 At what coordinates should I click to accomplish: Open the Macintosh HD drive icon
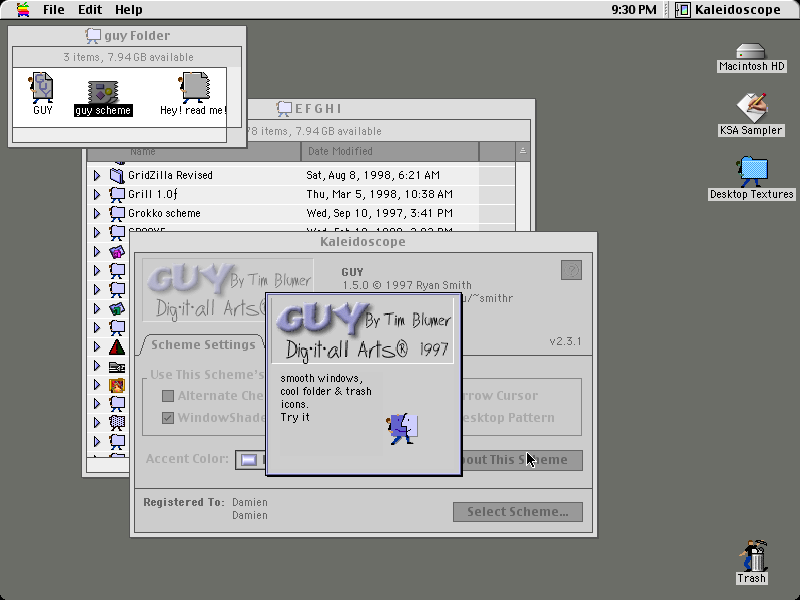point(751,51)
